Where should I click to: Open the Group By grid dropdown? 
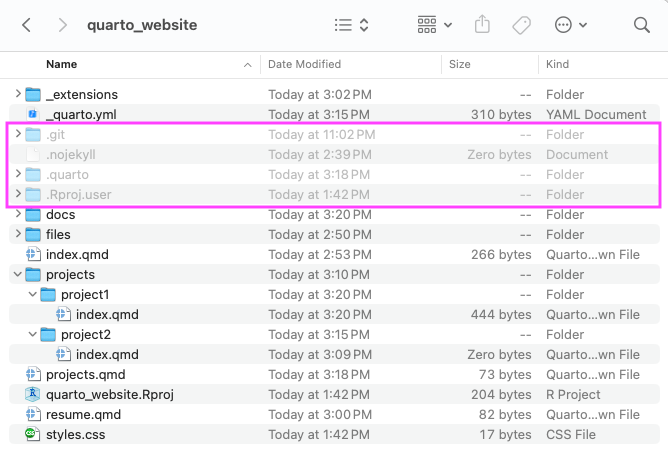click(435, 25)
